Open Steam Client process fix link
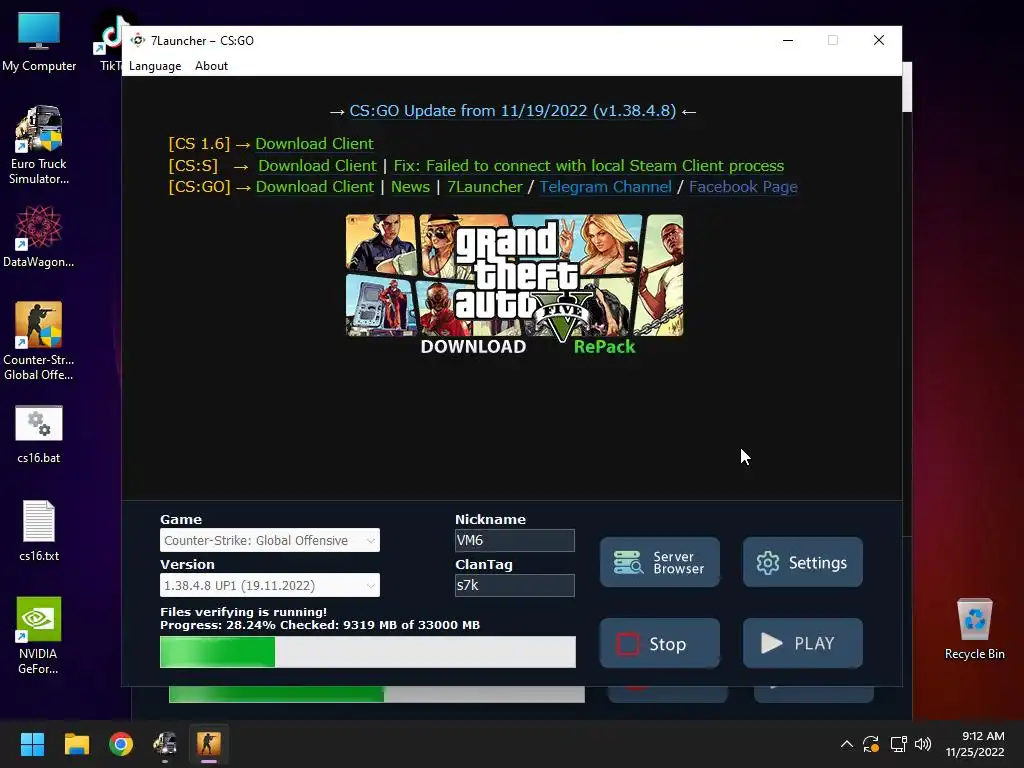 (x=588, y=165)
